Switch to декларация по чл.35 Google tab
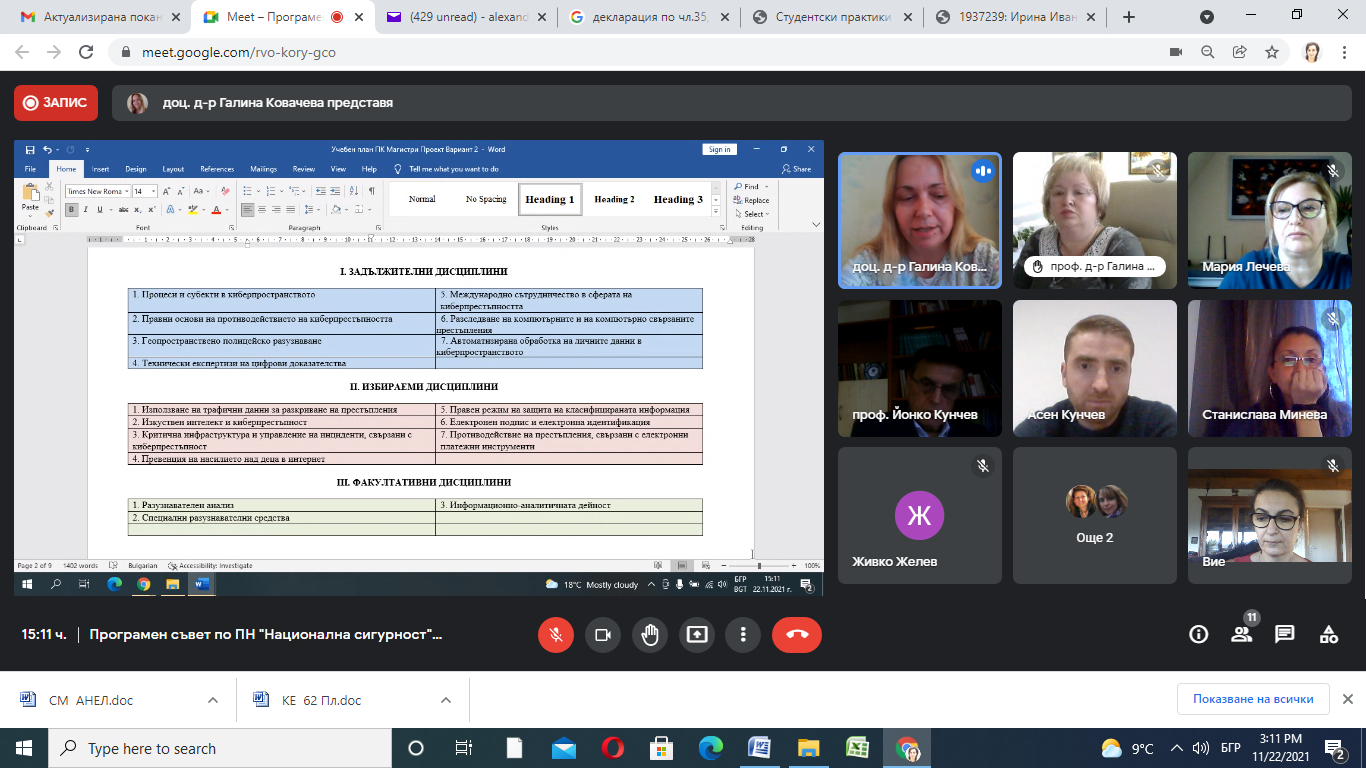The height and width of the screenshot is (768, 1366). pos(651,17)
